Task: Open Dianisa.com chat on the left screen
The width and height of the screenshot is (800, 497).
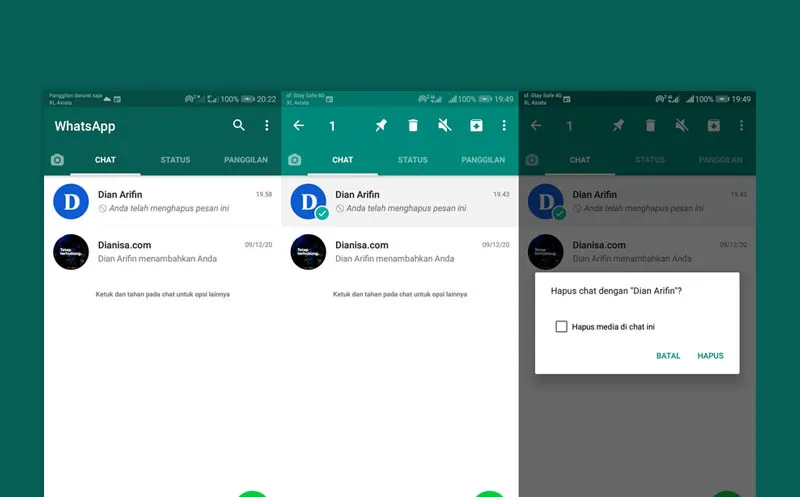Action: [x=160, y=251]
